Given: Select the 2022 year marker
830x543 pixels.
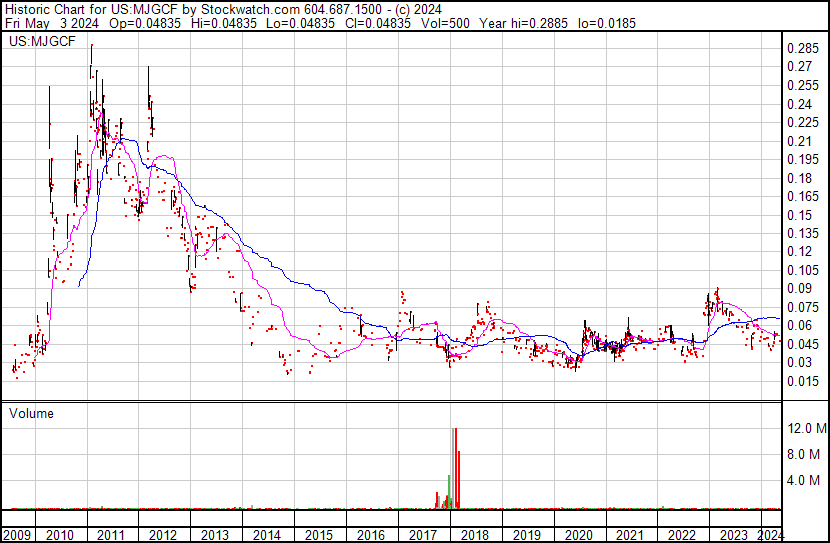Looking at the screenshot, I should [x=682, y=535].
